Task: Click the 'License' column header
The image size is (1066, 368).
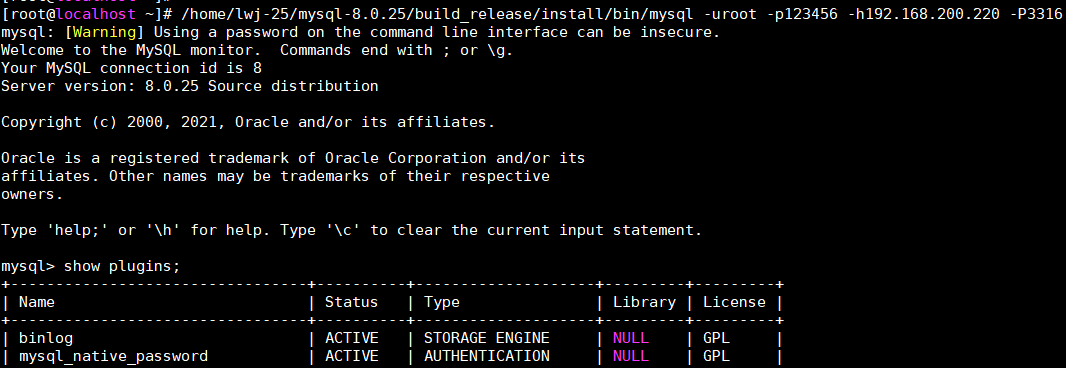Action: coord(734,301)
